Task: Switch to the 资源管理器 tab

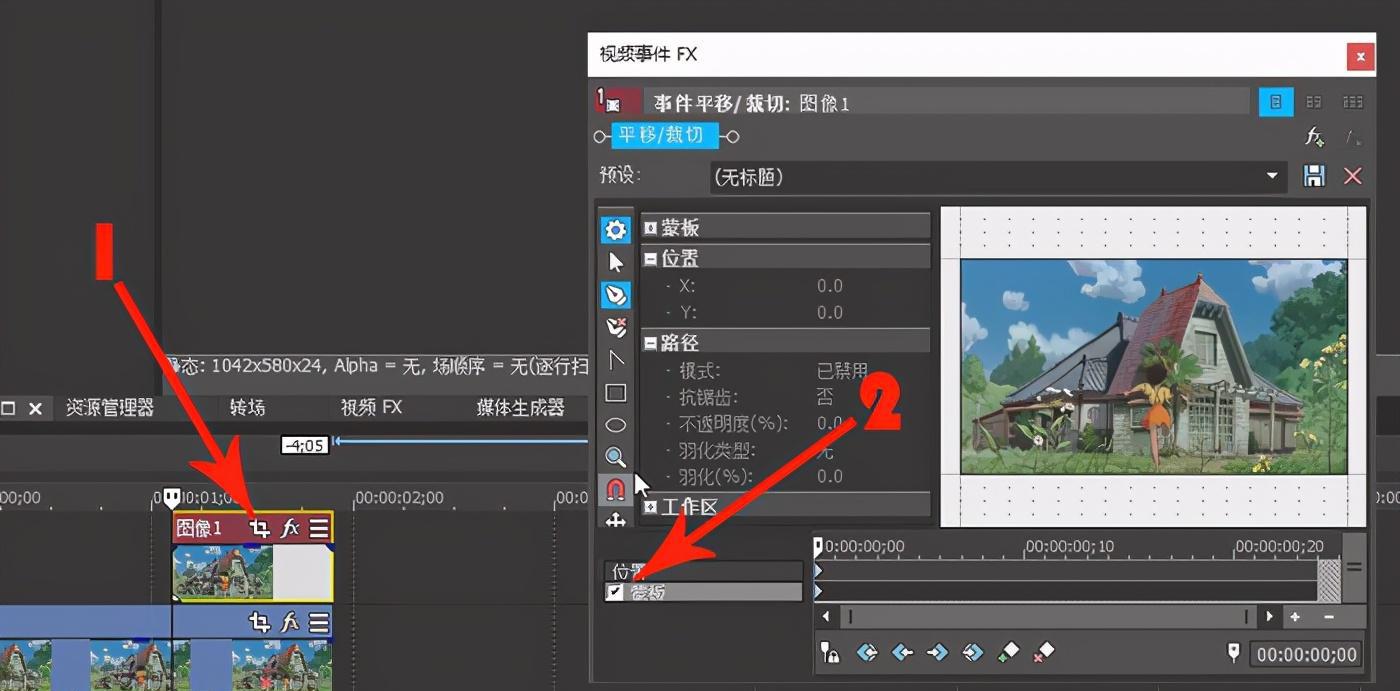Action: [x=110, y=408]
